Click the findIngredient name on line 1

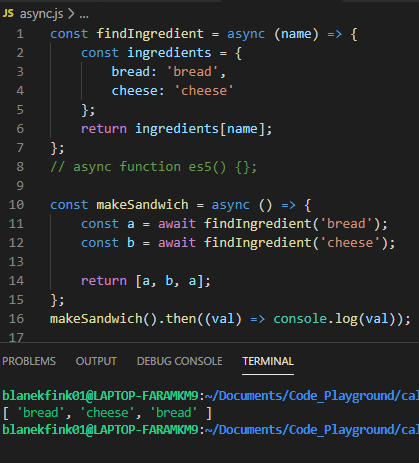click(150, 34)
